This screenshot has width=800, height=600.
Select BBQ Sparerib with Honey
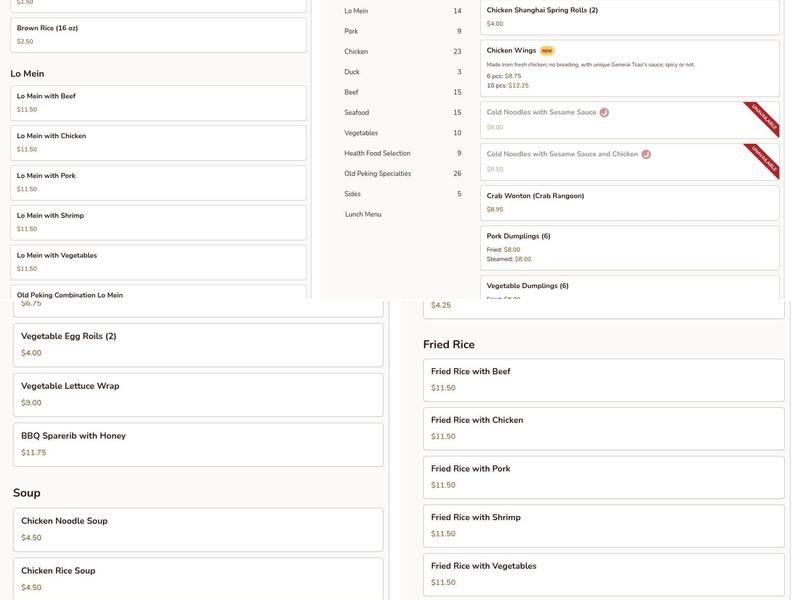(197, 444)
